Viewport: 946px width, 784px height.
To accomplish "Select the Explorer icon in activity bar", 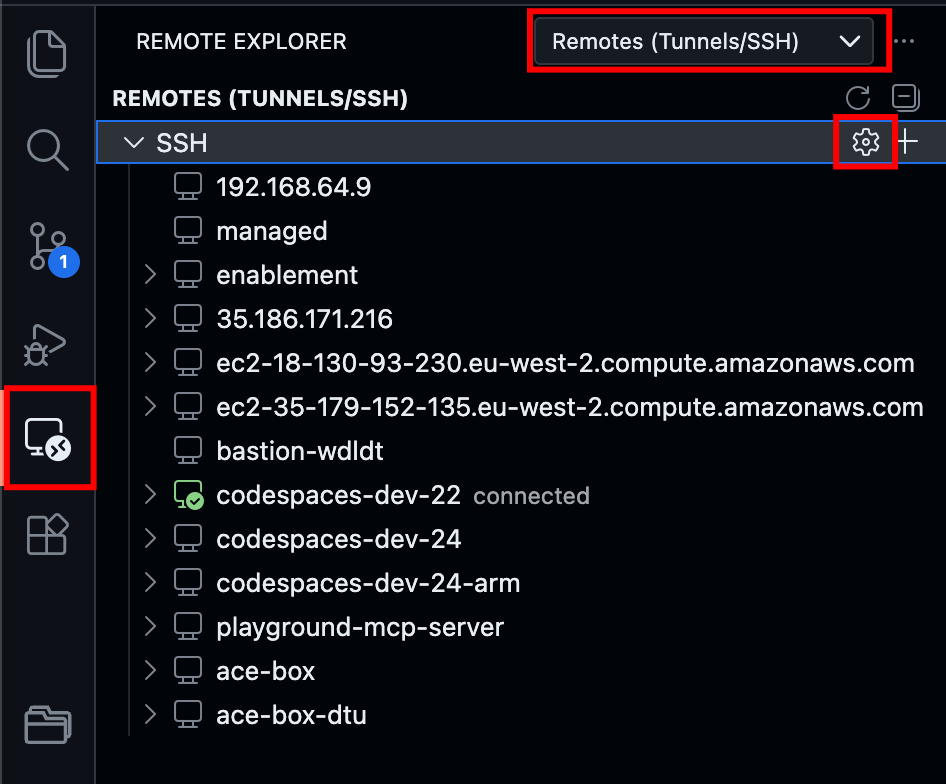I will click(x=49, y=54).
